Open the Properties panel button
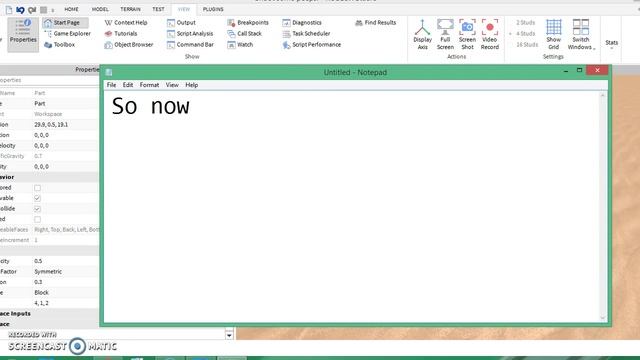Image resolution: width=640 pixels, height=360 pixels. click(x=23, y=34)
